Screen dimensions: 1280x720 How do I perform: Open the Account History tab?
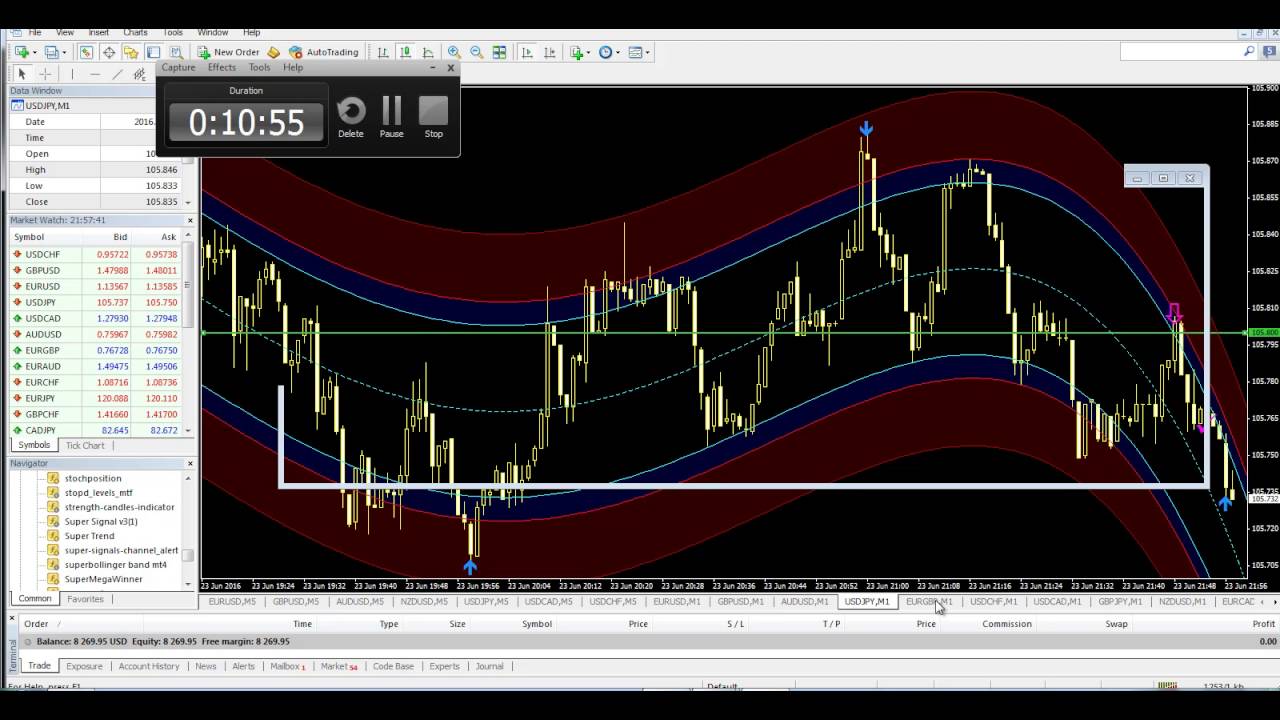[x=149, y=666]
